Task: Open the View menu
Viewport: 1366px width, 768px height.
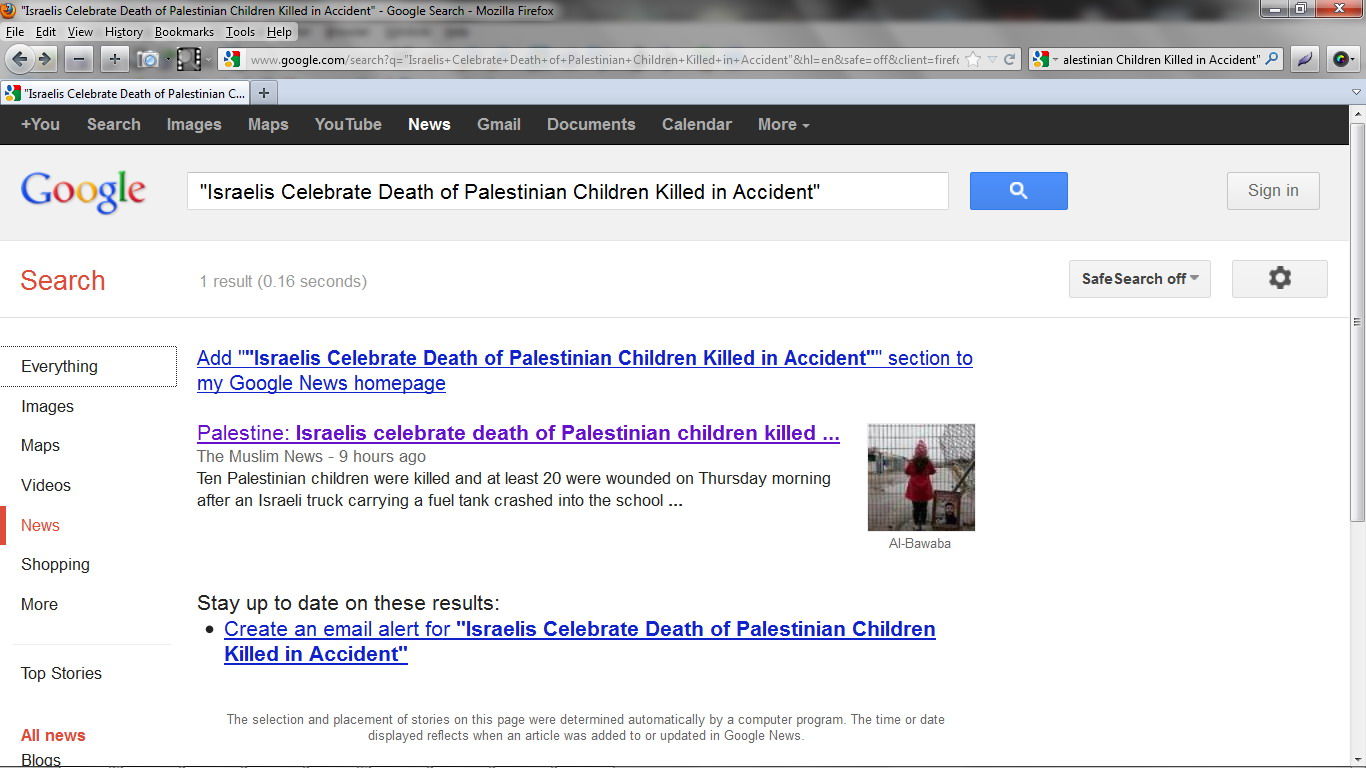Action: [80, 31]
